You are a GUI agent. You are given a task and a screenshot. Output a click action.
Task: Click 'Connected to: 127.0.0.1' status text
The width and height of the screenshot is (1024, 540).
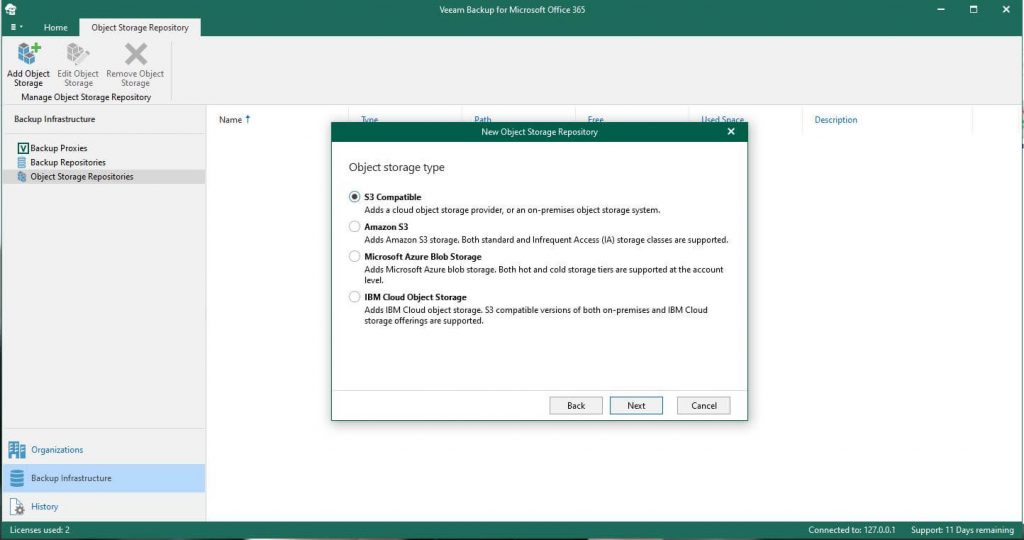[852, 530]
